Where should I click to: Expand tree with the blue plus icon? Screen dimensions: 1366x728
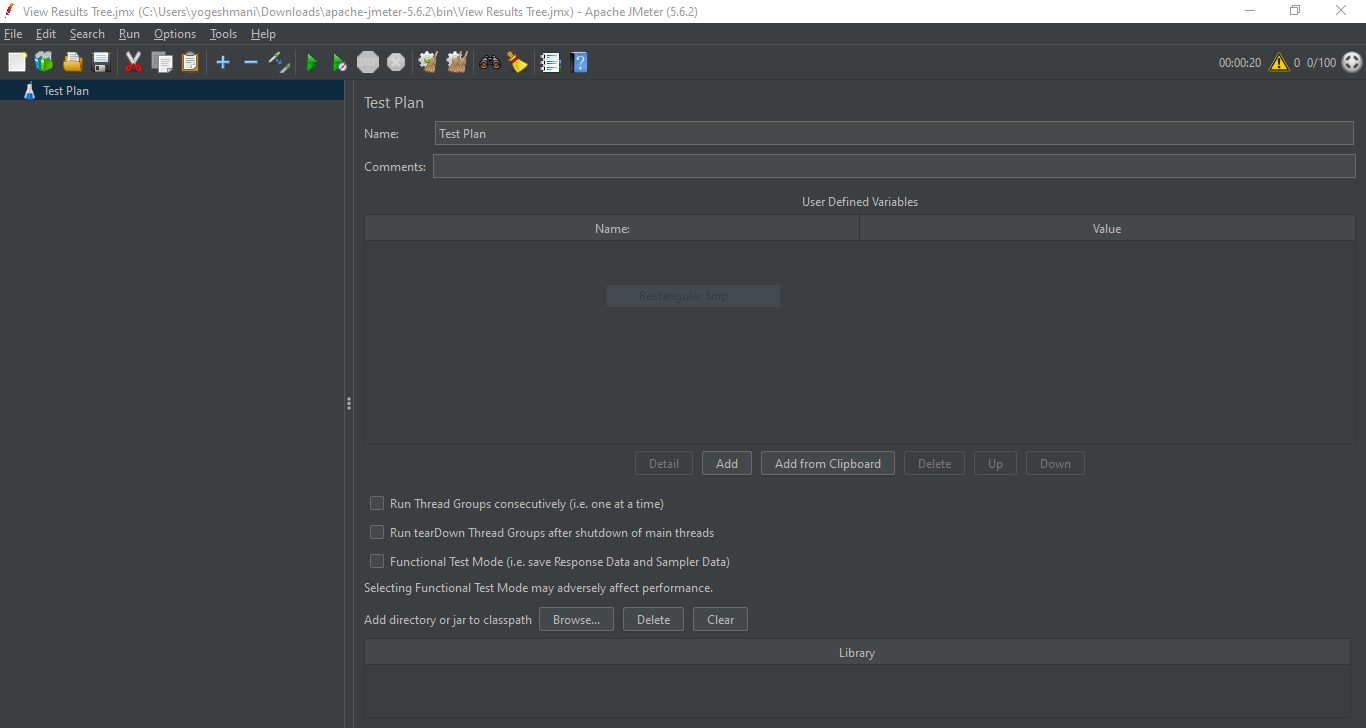(223, 63)
